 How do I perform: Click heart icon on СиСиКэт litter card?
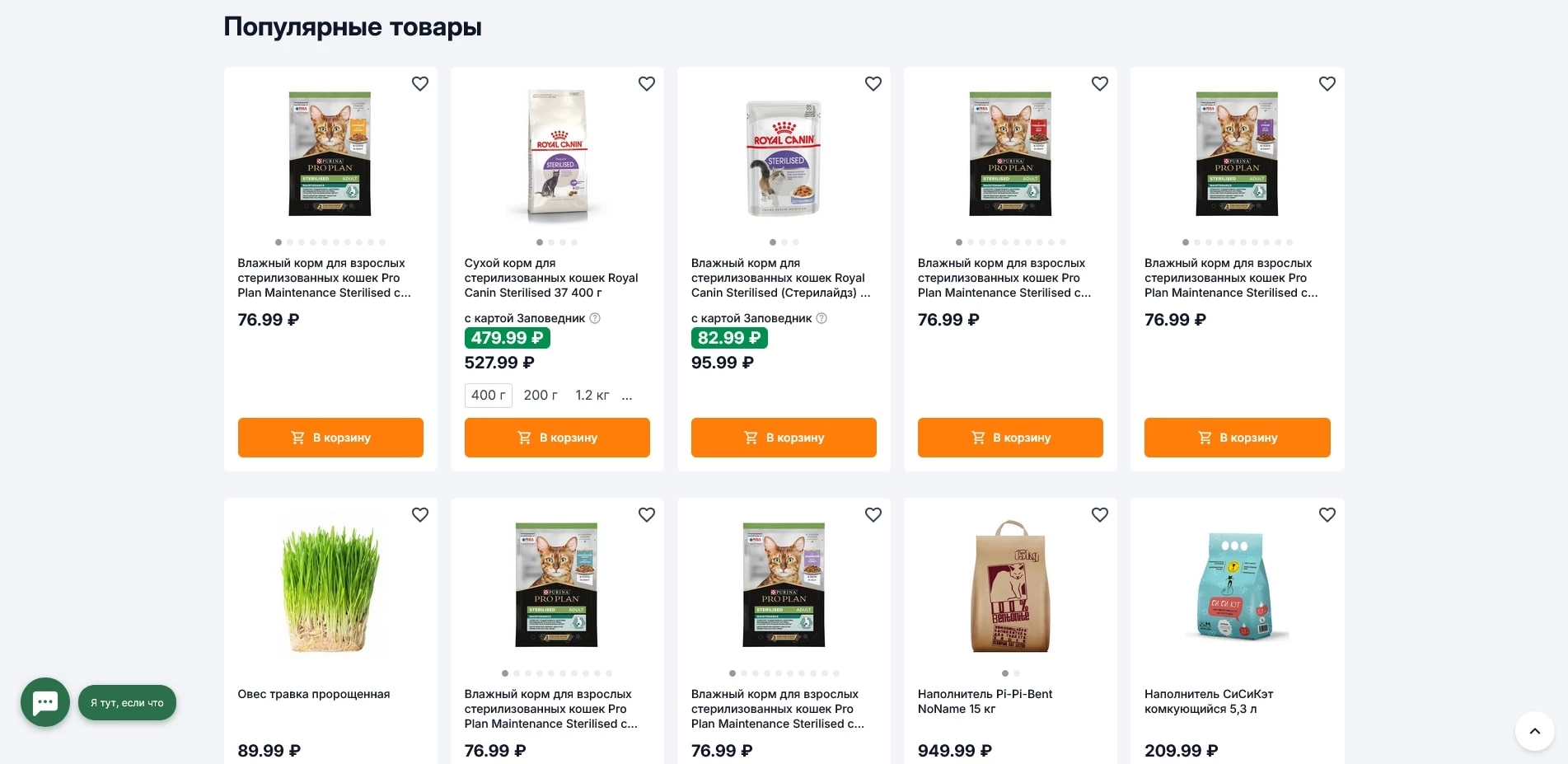point(1327,515)
